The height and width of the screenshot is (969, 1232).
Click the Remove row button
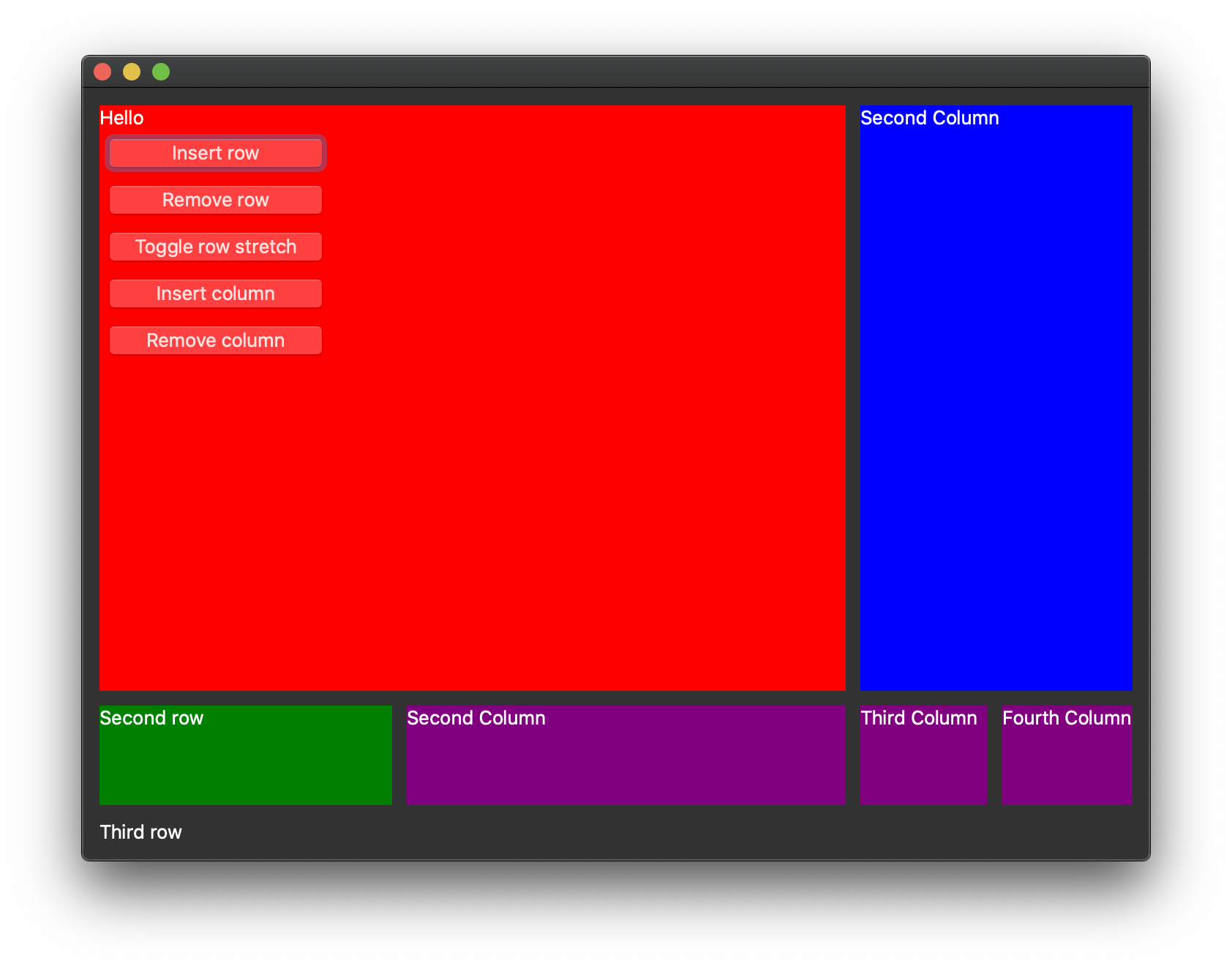(216, 200)
